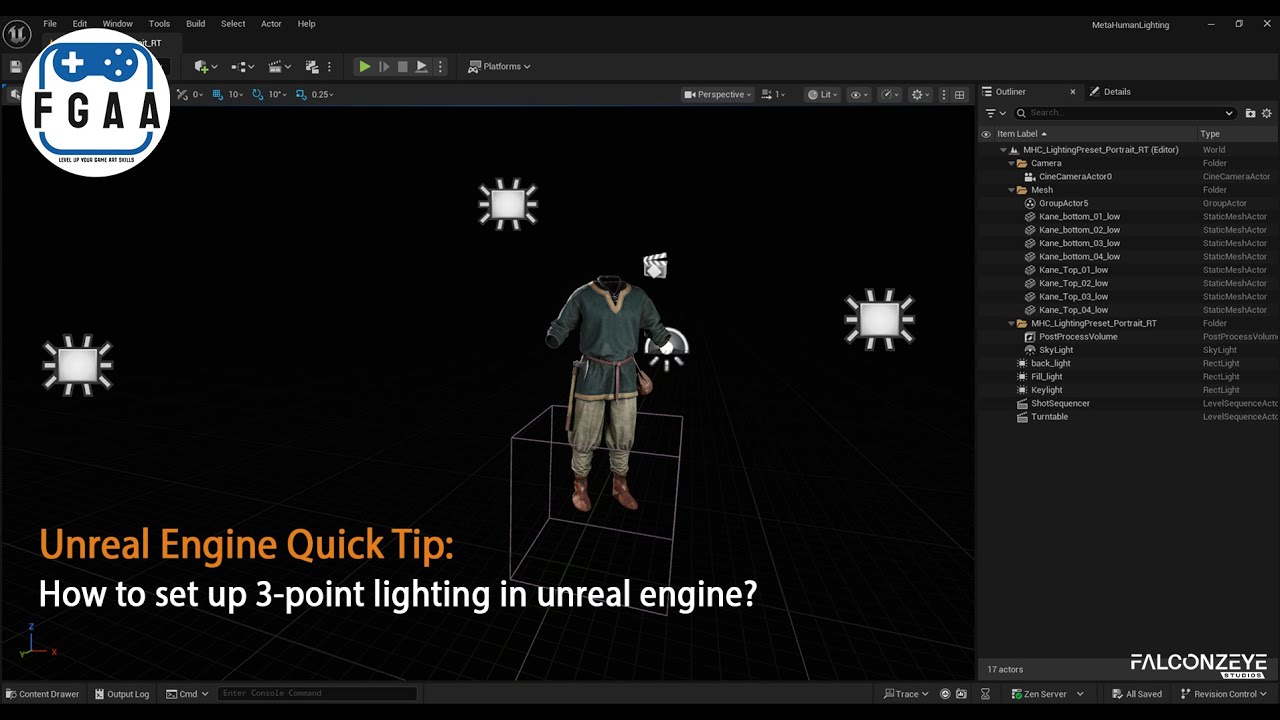Open the Lit view mode dropdown
This screenshot has height=720, width=1280.
[824, 95]
